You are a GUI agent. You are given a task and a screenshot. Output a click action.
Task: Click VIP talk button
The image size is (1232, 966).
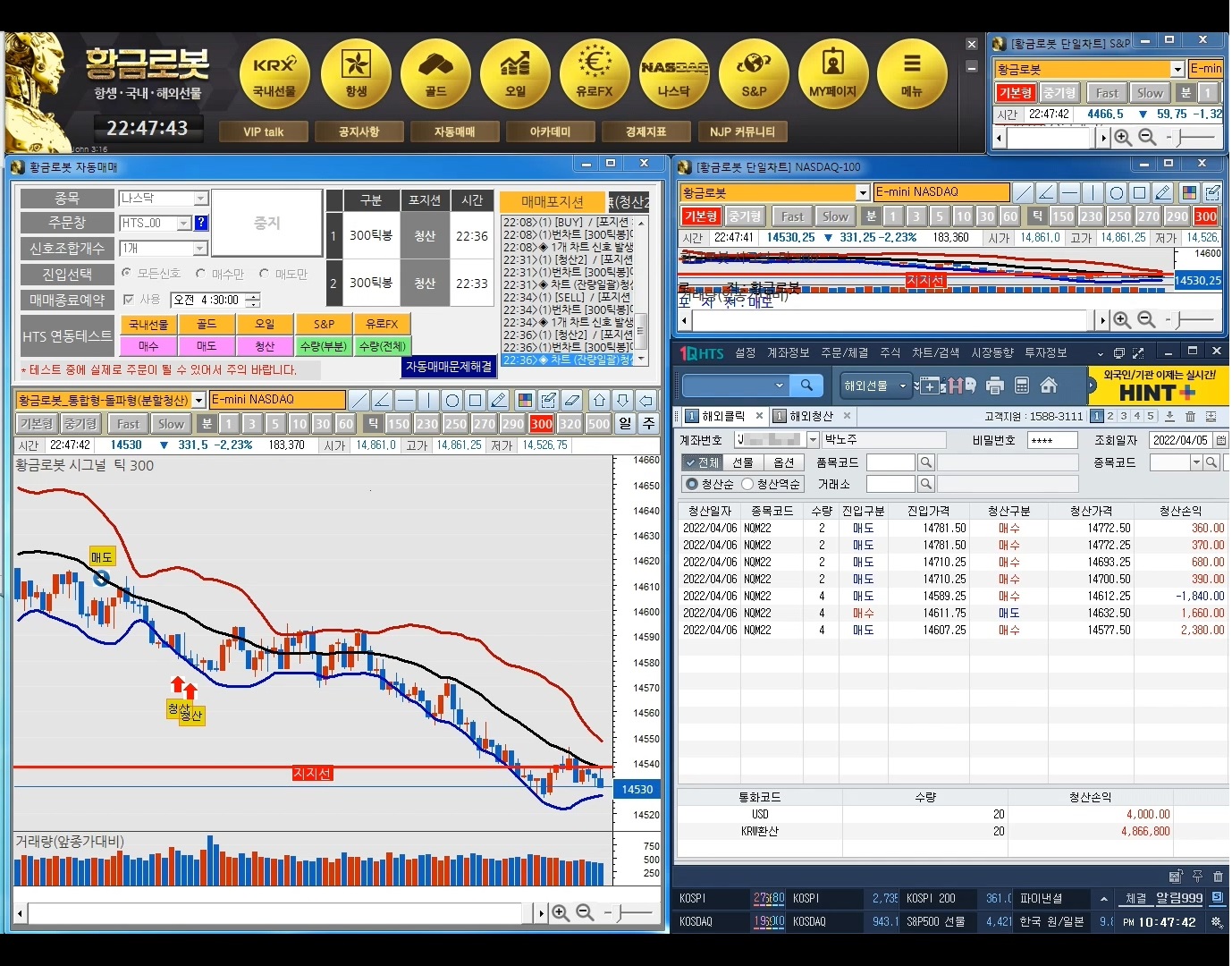click(x=264, y=131)
